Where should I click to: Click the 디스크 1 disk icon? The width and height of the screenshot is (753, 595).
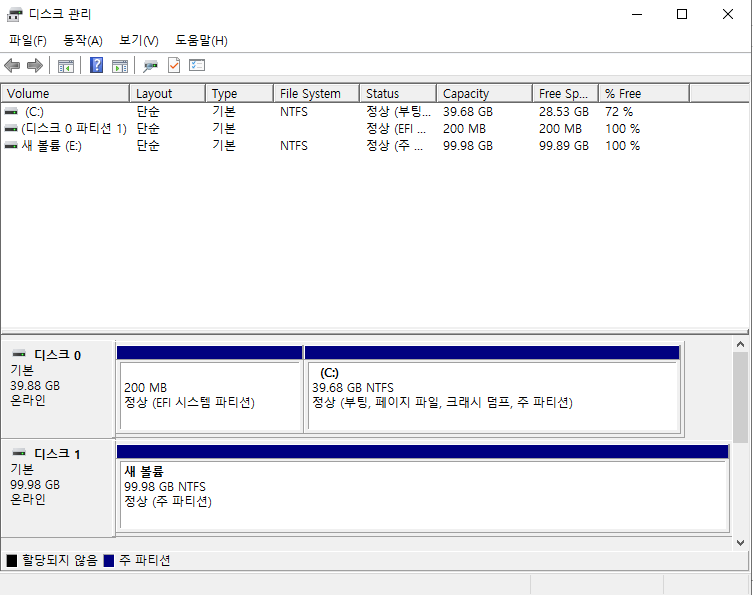19,453
